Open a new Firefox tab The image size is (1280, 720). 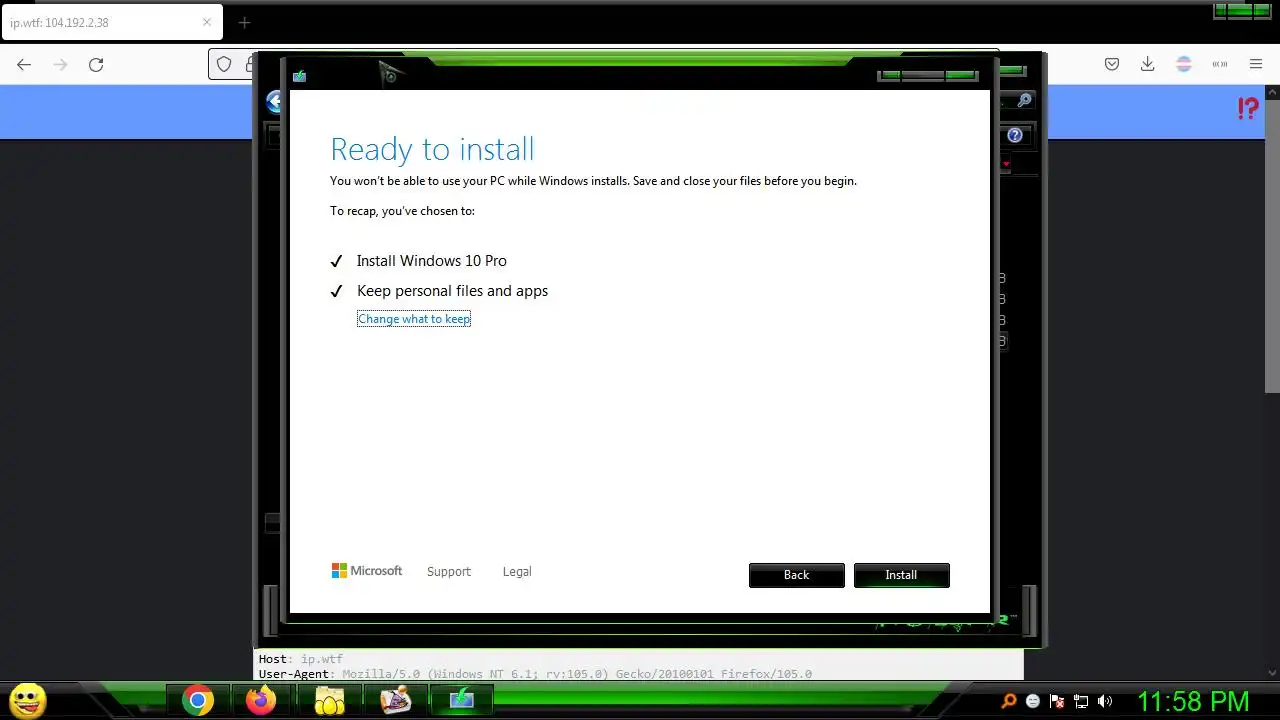pos(244,22)
